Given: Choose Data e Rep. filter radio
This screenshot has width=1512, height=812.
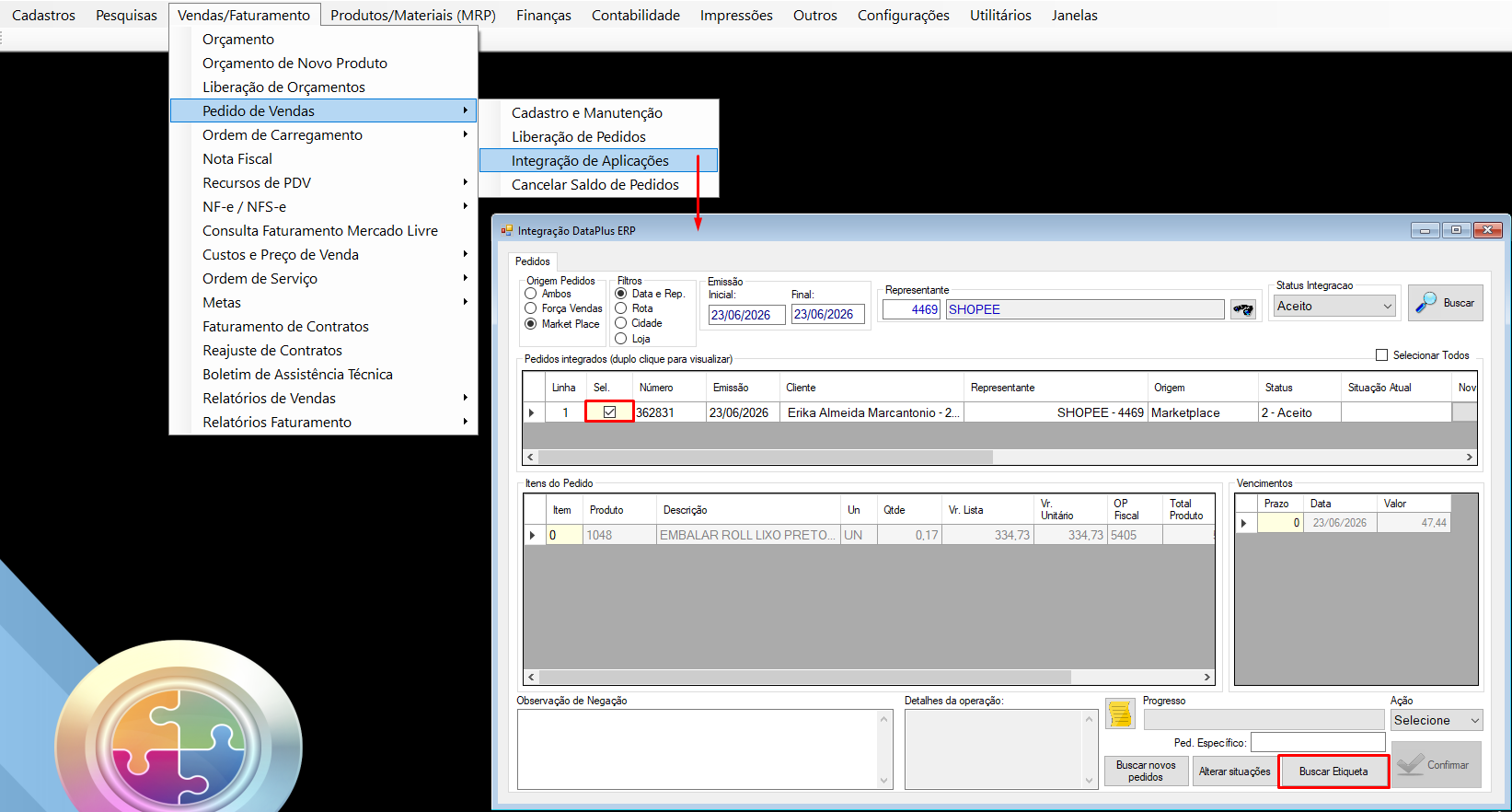Looking at the screenshot, I should pyautogui.click(x=621, y=294).
